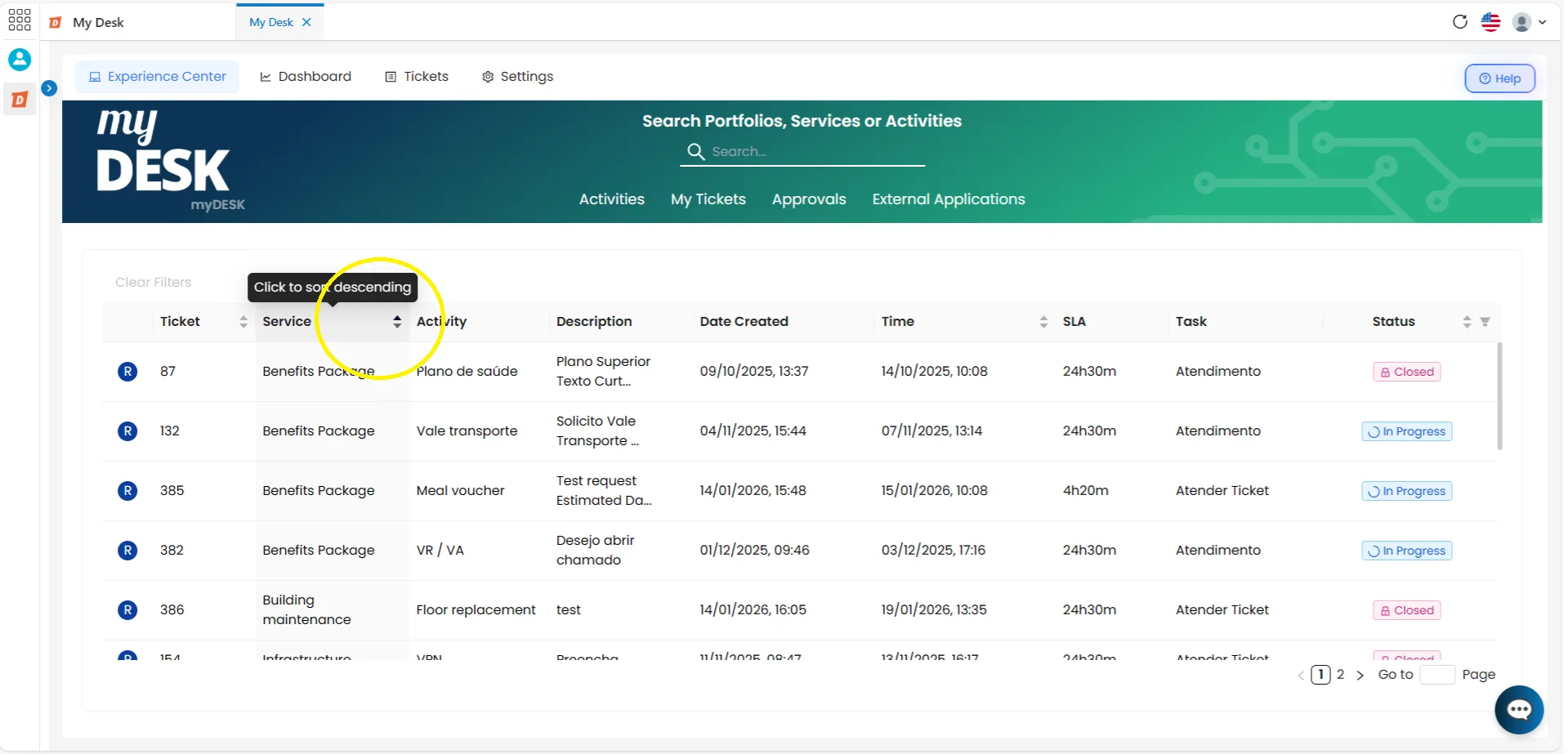Image resolution: width=1568 pixels, height=754 pixels.
Task: Click Desejo abrir chamado description
Action: 595,551
